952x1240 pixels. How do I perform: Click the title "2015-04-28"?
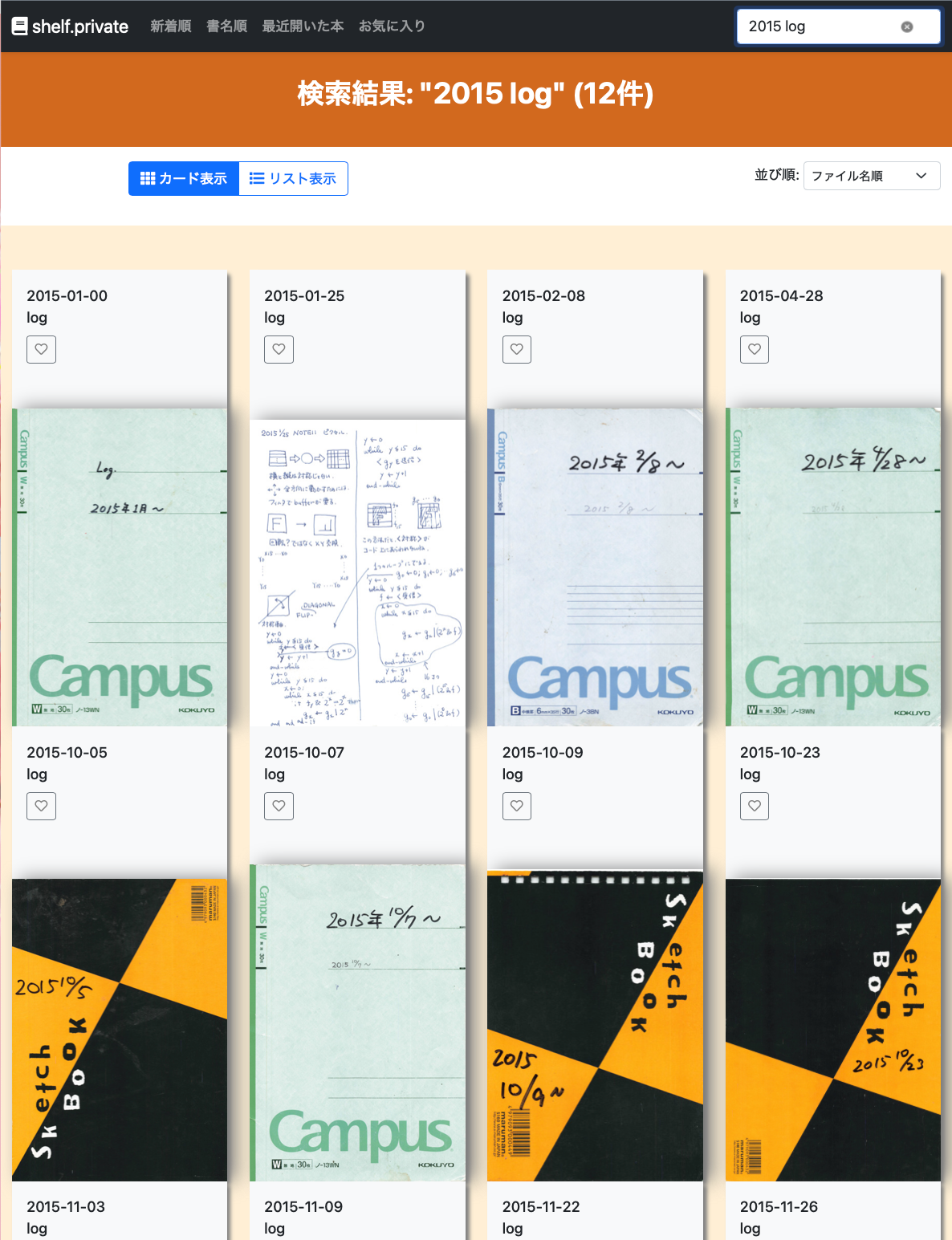781,295
